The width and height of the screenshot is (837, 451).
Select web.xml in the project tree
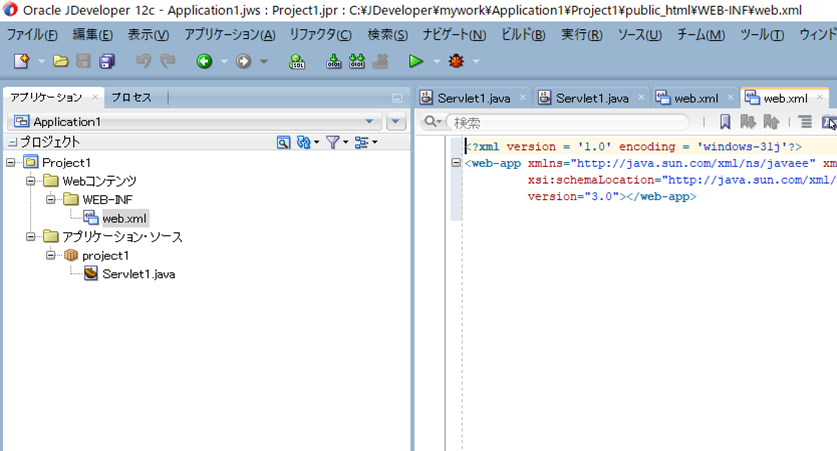[x=124, y=218]
